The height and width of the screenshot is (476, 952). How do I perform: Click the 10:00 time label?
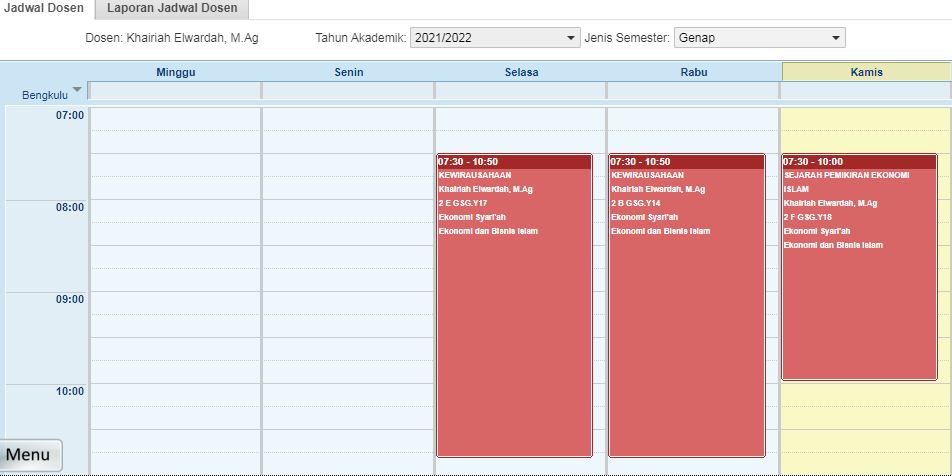click(x=69, y=391)
